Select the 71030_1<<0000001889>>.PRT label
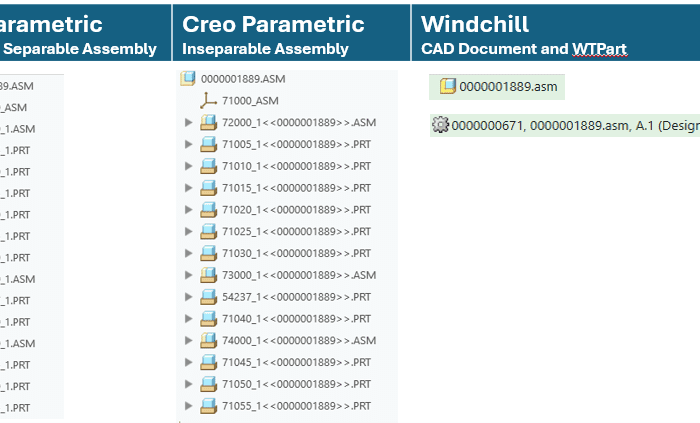Viewport: 700px width, 423px height. coord(296,254)
